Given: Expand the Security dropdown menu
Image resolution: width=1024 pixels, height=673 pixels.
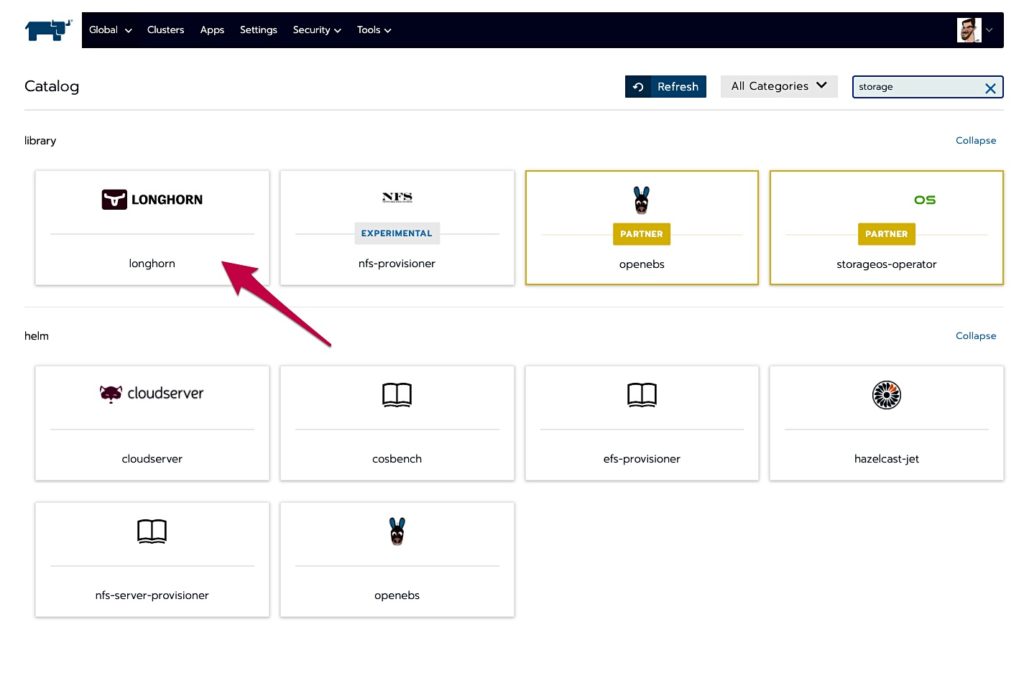Looking at the screenshot, I should [317, 30].
